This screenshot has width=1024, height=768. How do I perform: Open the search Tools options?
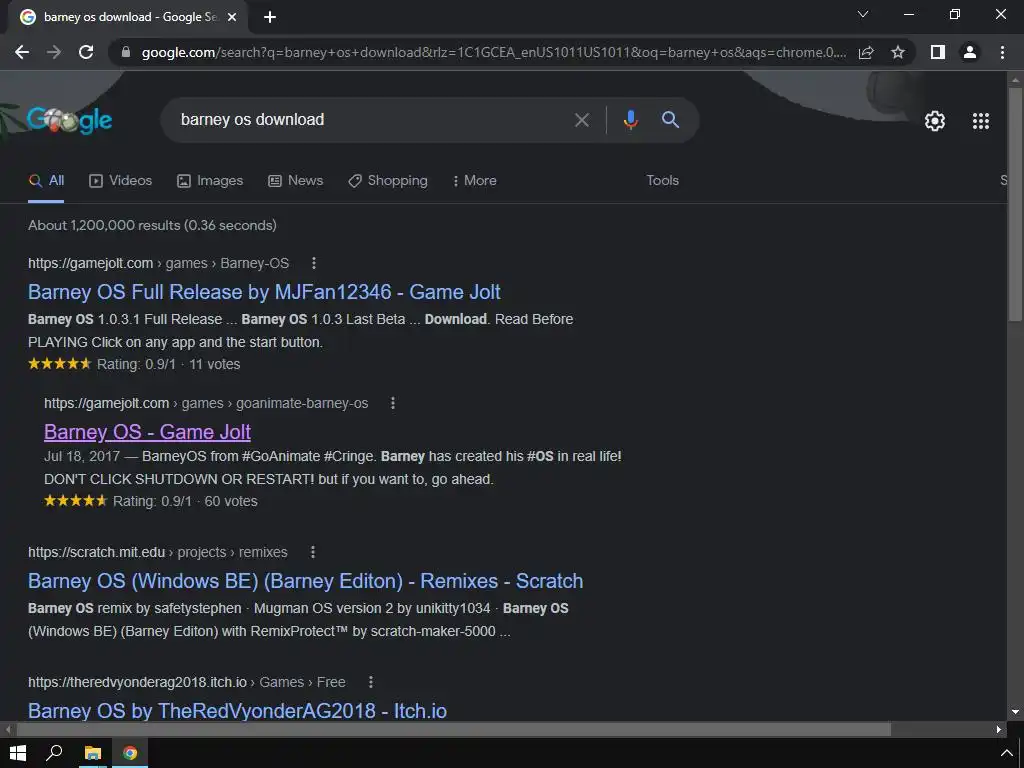click(x=662, y=180)
